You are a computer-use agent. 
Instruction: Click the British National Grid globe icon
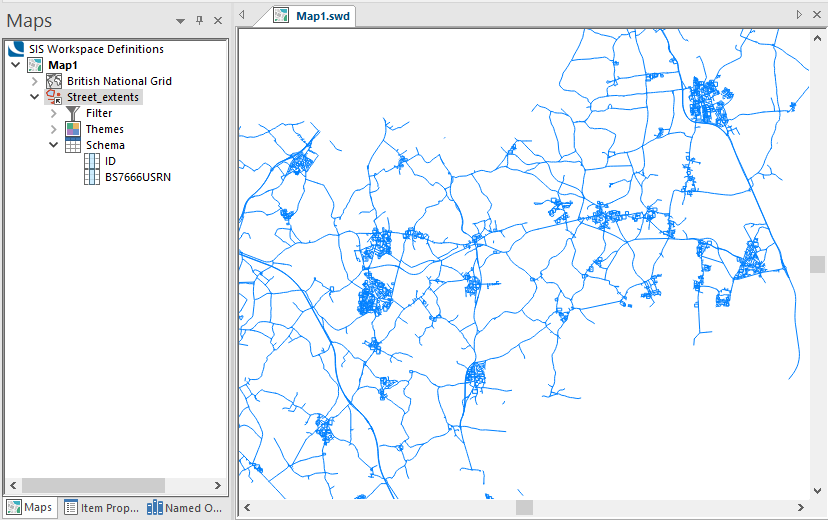click(x=54, y=81)
